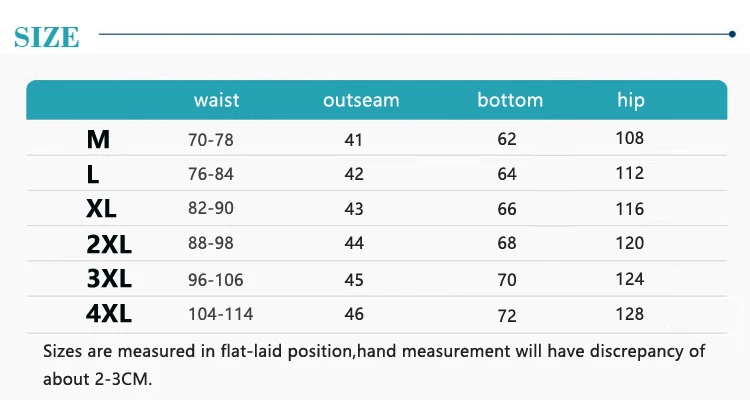Select the 4XL size row label
Screen dimensions: 750x400
[108, 314]
